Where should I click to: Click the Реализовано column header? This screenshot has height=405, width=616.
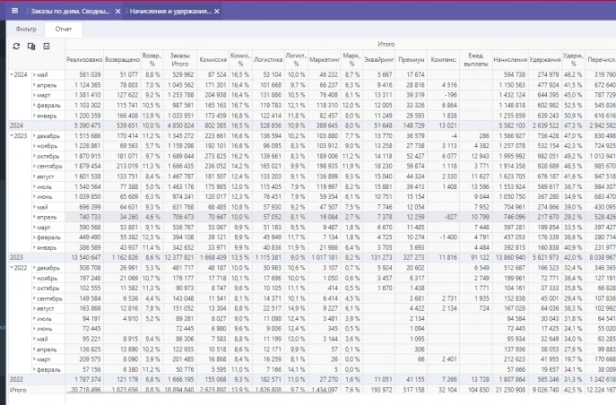pos(84,60)
